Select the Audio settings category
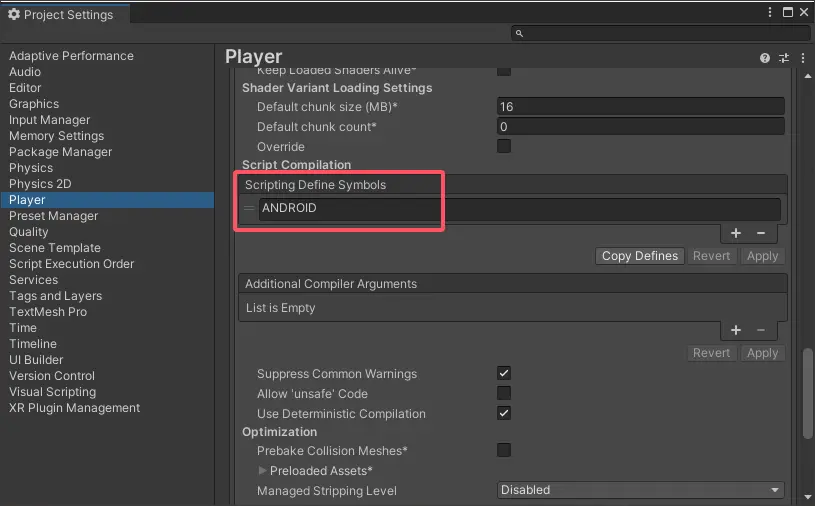Viewport: 815px width, 506px height. pyautogui.click(x=25, y=72)
